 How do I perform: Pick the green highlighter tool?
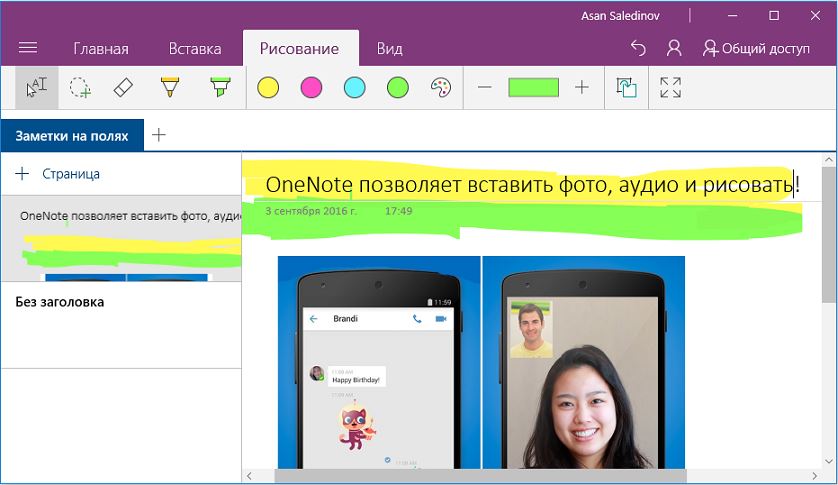pyautogui.click(x=219, y=88)
